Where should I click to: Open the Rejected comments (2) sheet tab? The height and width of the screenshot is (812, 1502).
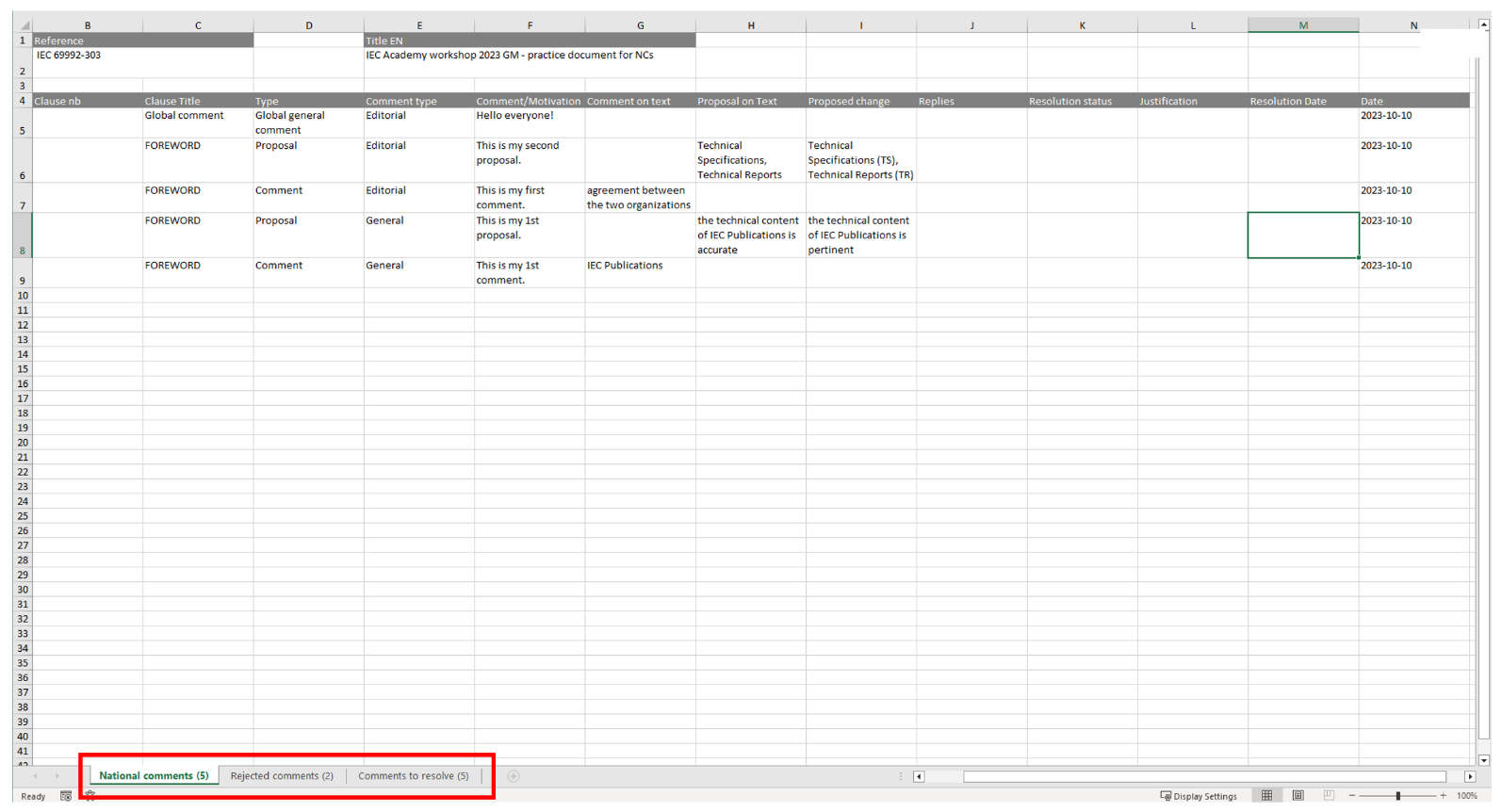pyautogui.click(x=282, y=776)
